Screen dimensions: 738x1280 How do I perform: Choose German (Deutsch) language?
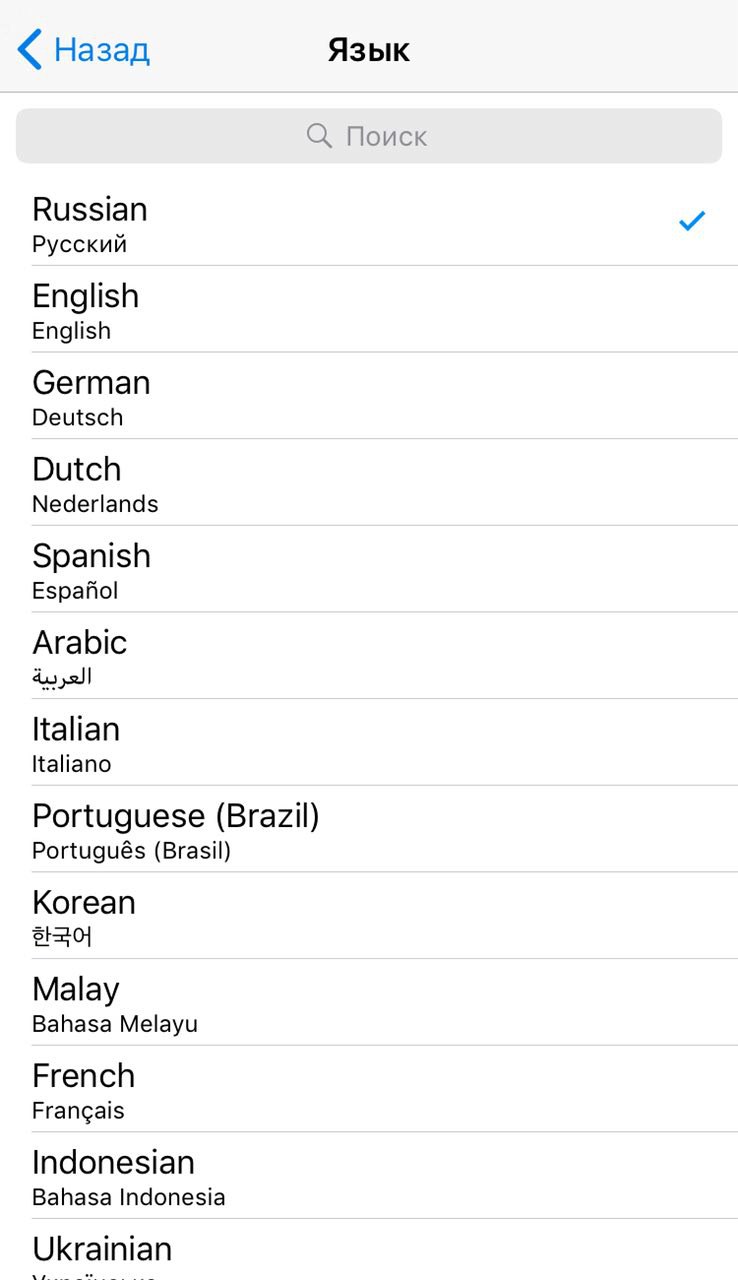coord(369,396)
